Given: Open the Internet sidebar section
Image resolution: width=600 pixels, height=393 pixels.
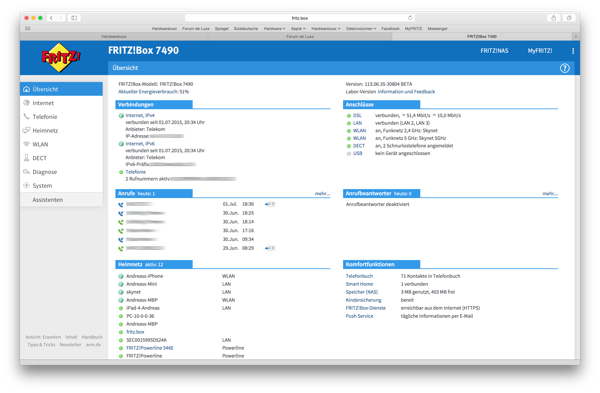Looking at the screenshot, I should 61,103.
